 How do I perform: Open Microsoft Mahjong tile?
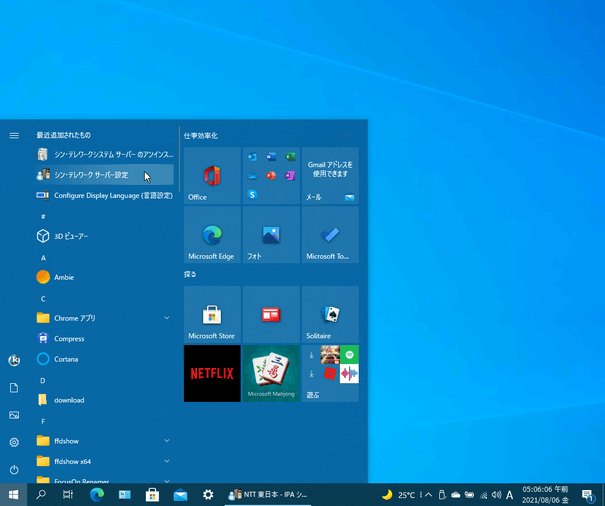271,374
